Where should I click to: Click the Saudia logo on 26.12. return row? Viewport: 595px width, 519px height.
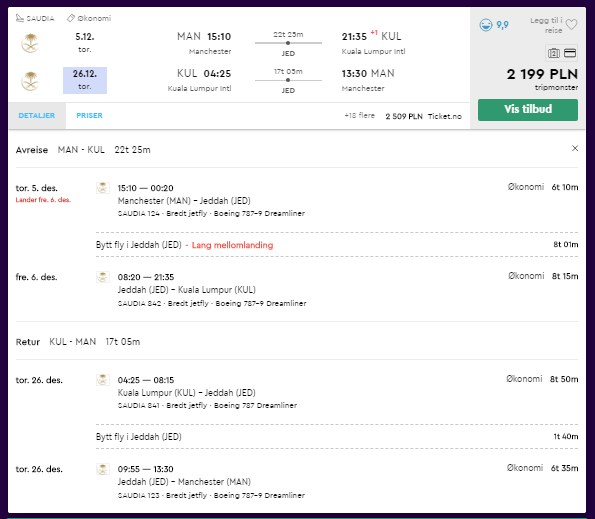(30, 80)
